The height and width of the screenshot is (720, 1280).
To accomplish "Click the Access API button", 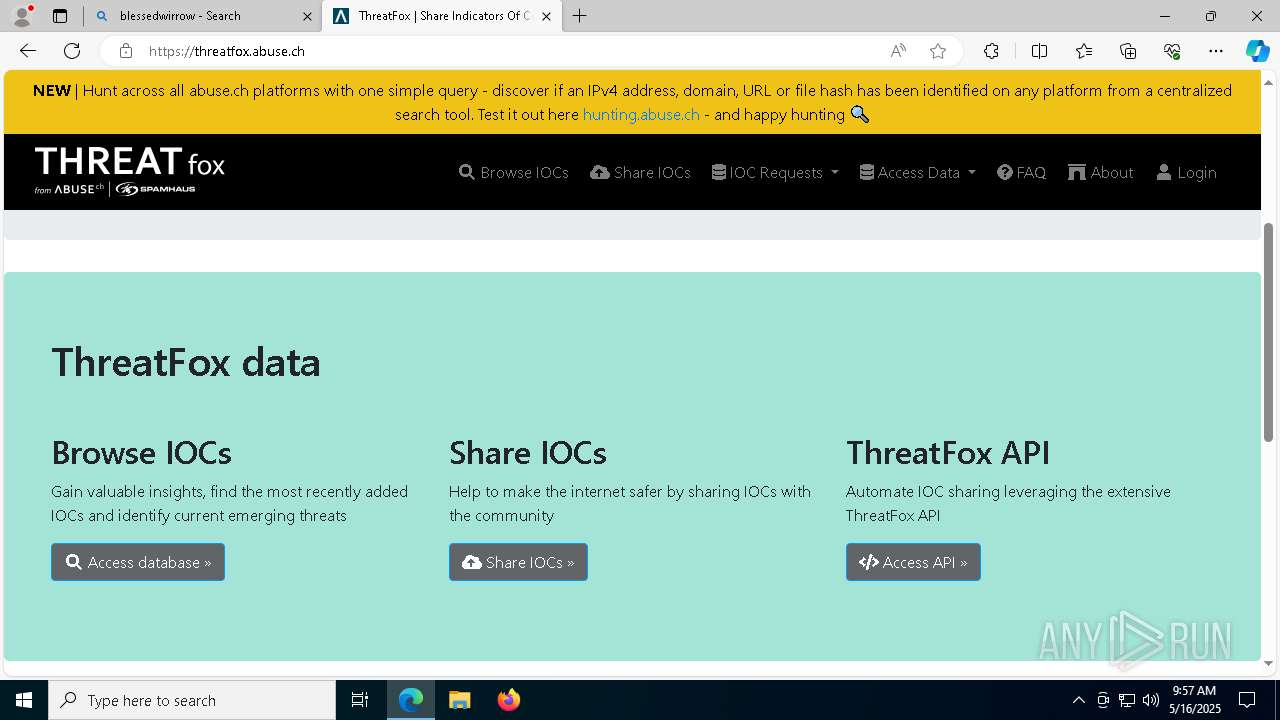I will (913, 562).
